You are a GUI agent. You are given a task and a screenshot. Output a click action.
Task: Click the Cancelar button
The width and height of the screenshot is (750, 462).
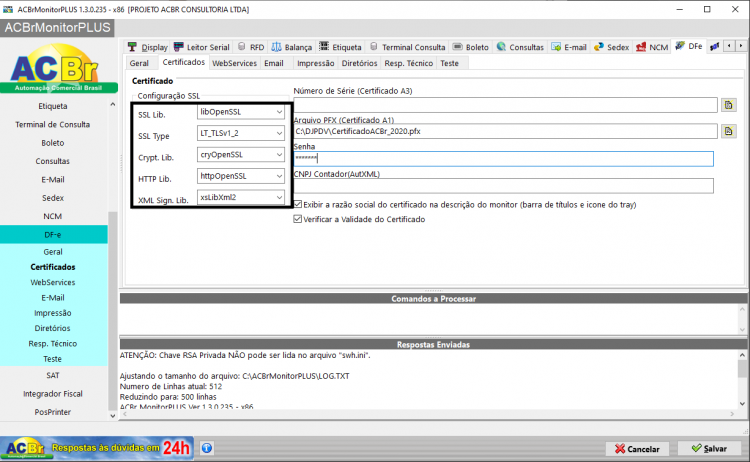click(x=638, y=449)
